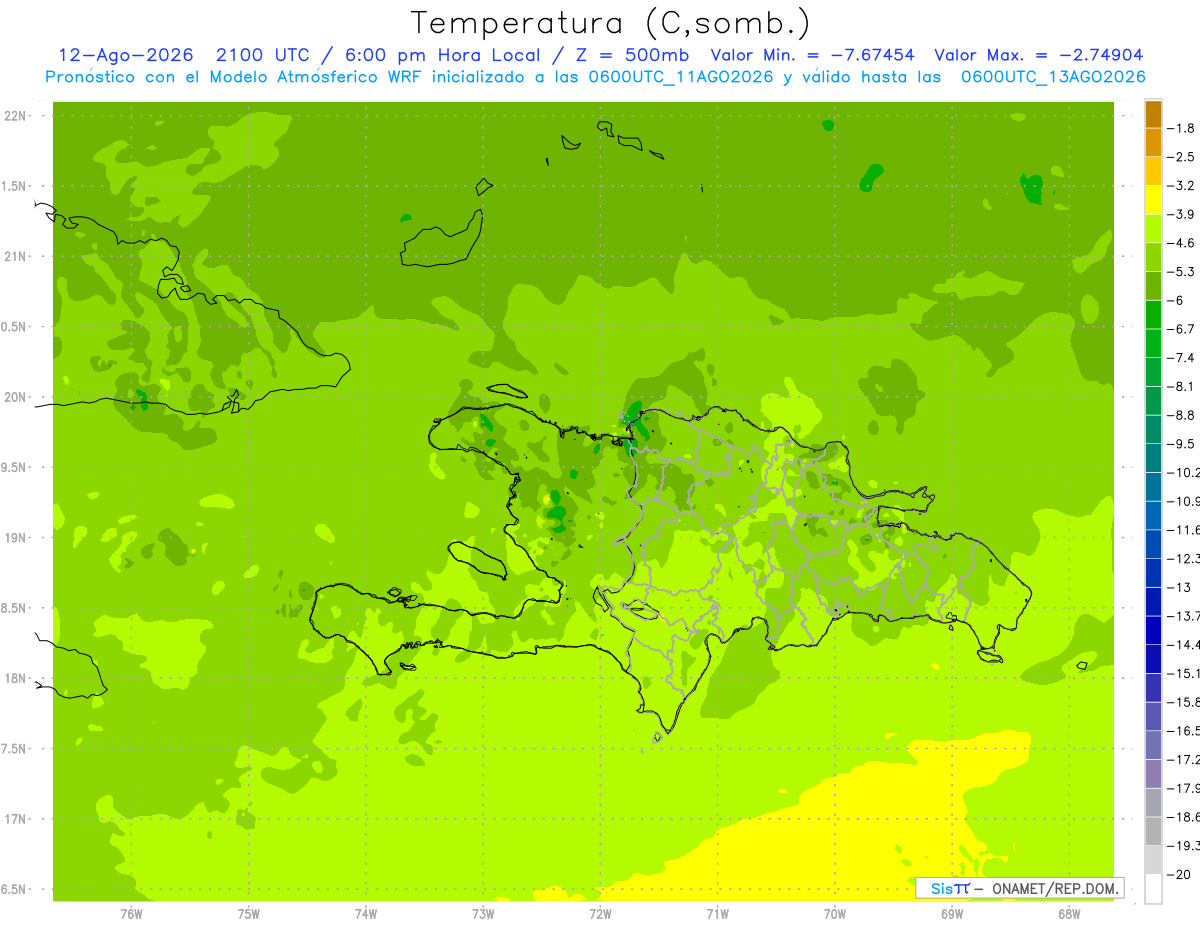Click the date text '12-Ago-2026'
This screenshot has height=927, width=1200.
pos(125,55)
